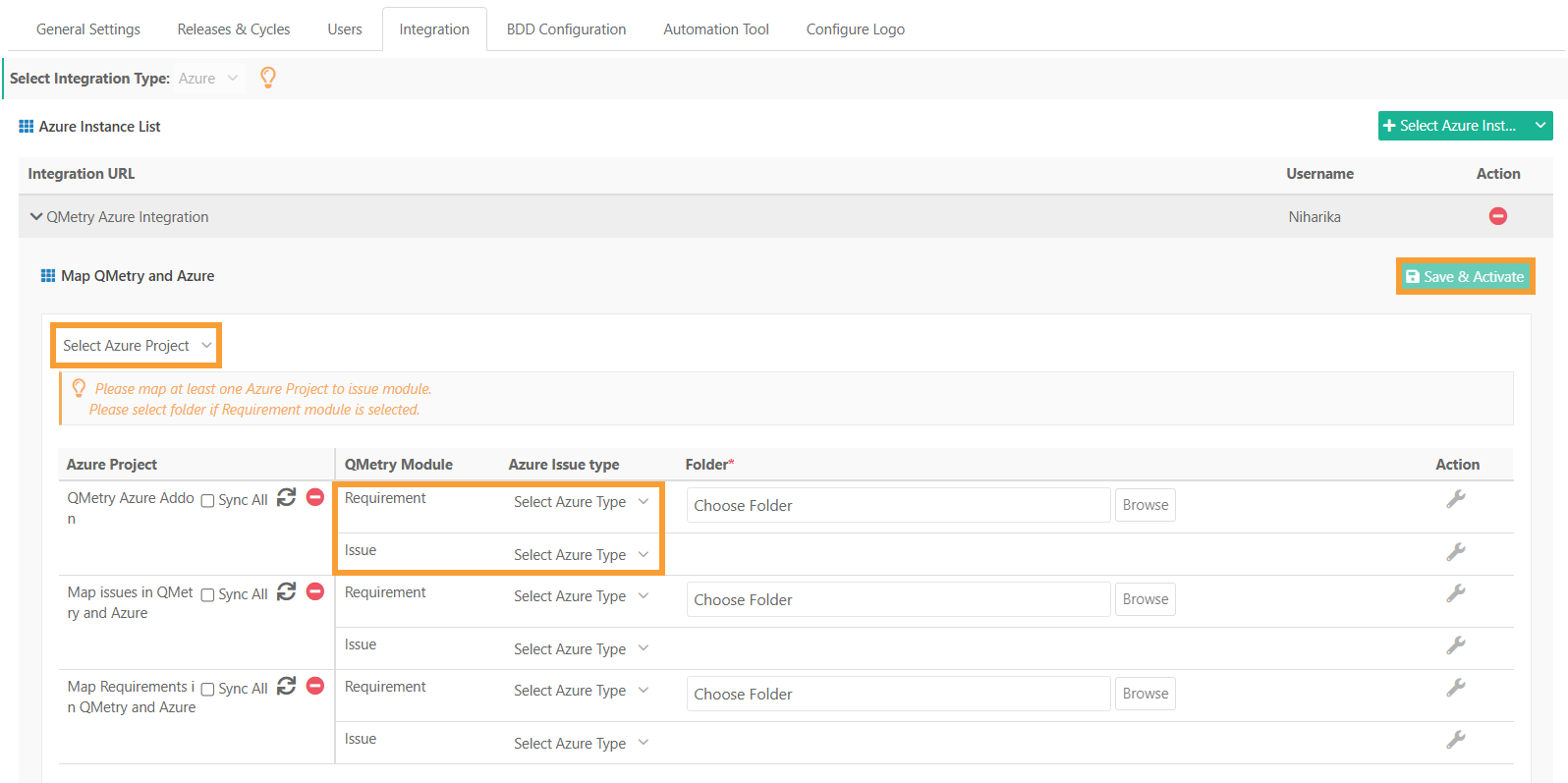Click Choose Folder field for Map issues project
Viewport: 1568px width, 783px height.
[x=899, y=599]
